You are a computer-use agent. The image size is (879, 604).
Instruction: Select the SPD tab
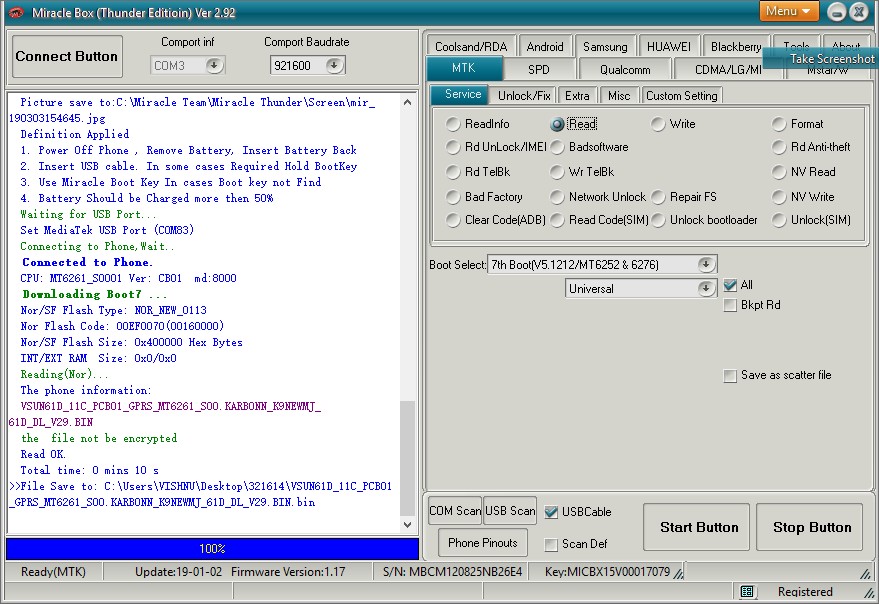[x=539, y=70]
